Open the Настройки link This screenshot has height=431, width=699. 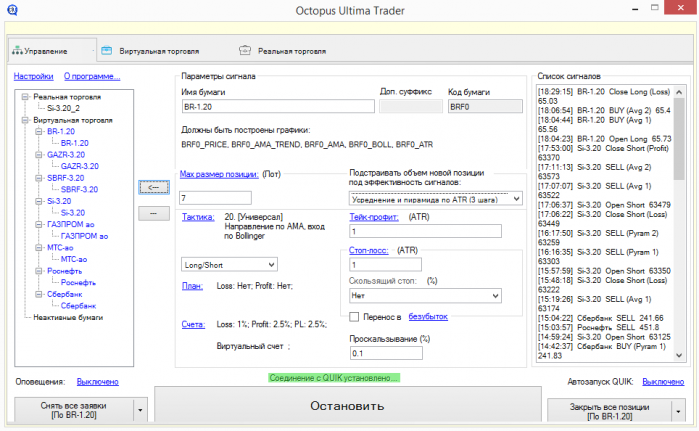[x=33, y=76]
